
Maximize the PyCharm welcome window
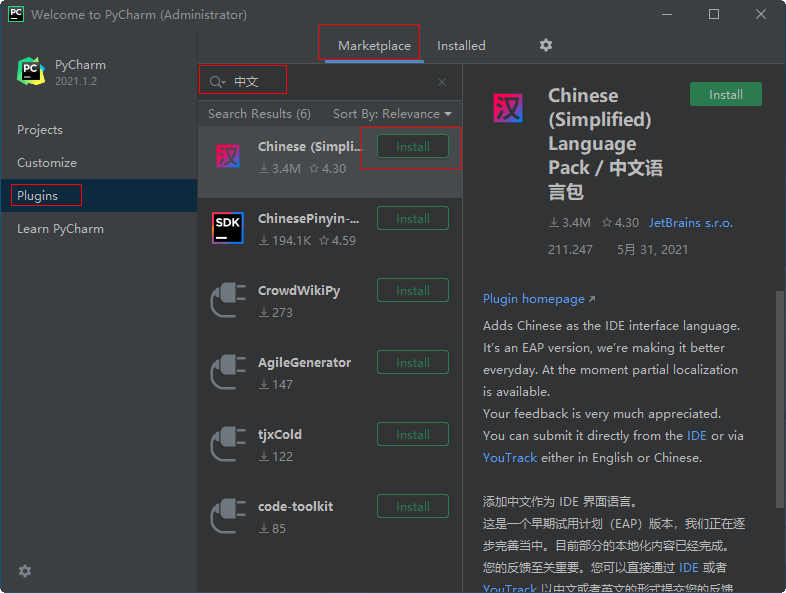point(714,14)
